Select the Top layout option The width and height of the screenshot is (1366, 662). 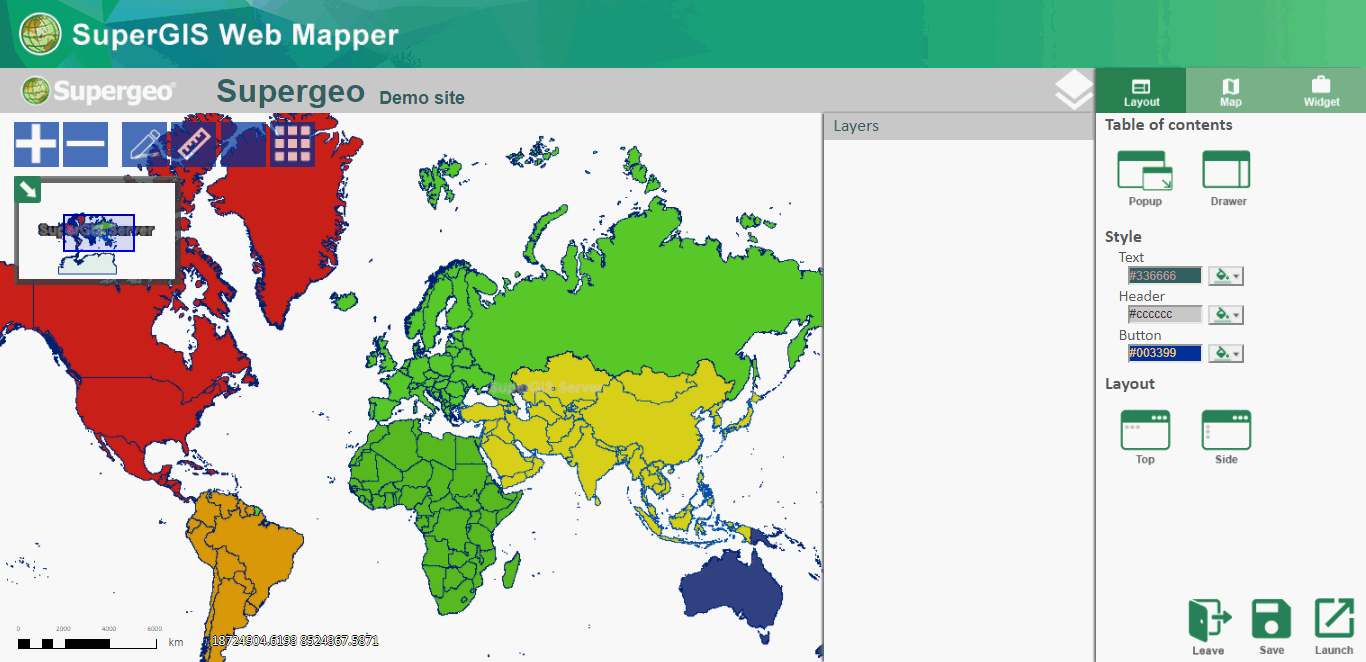pyautogui.click(x=1145, y=437)
